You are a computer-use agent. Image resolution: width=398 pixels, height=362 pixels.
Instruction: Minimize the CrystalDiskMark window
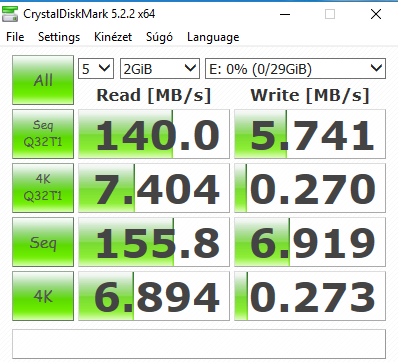285,14
